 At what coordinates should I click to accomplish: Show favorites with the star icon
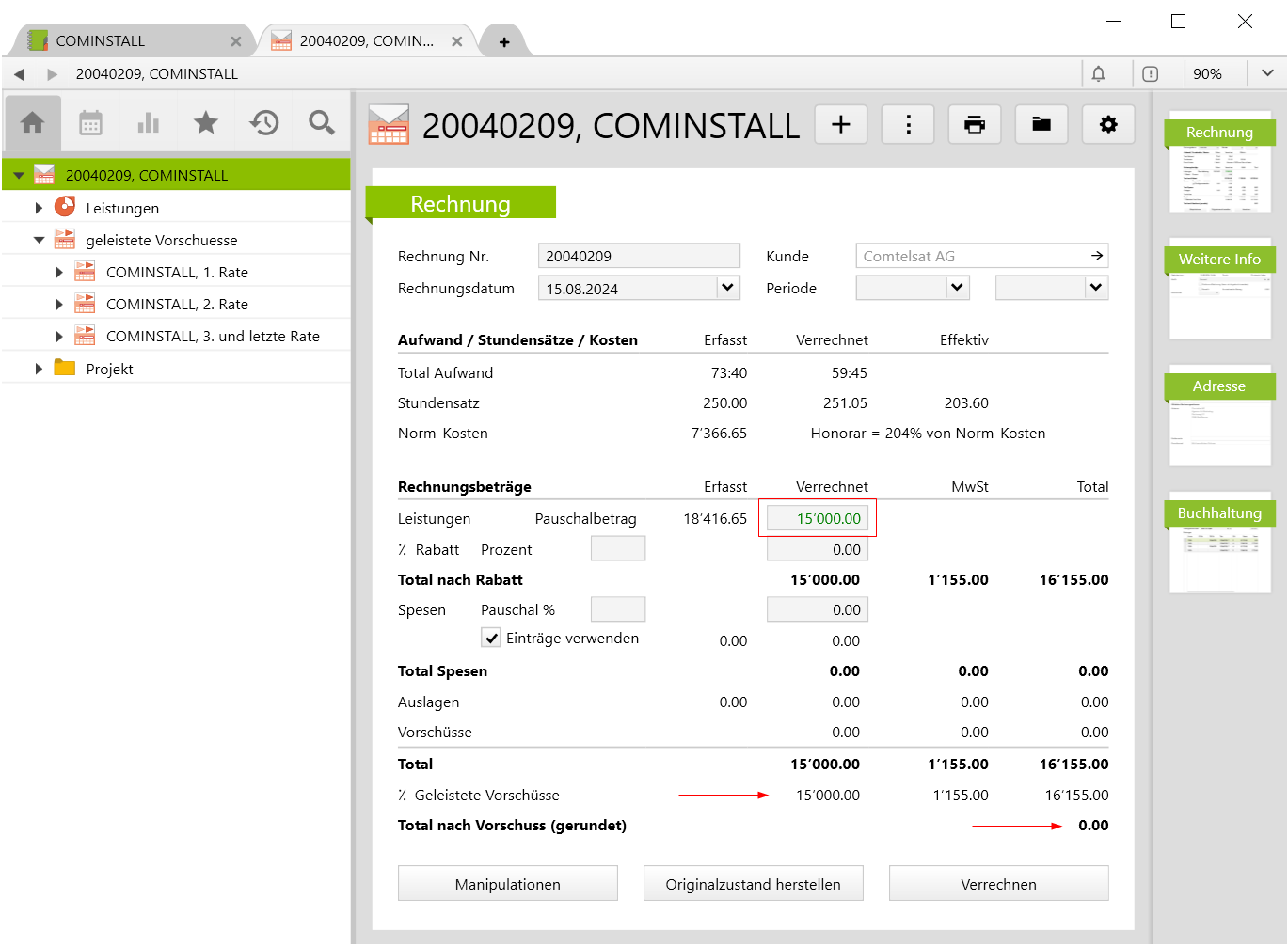pos(206,123)
